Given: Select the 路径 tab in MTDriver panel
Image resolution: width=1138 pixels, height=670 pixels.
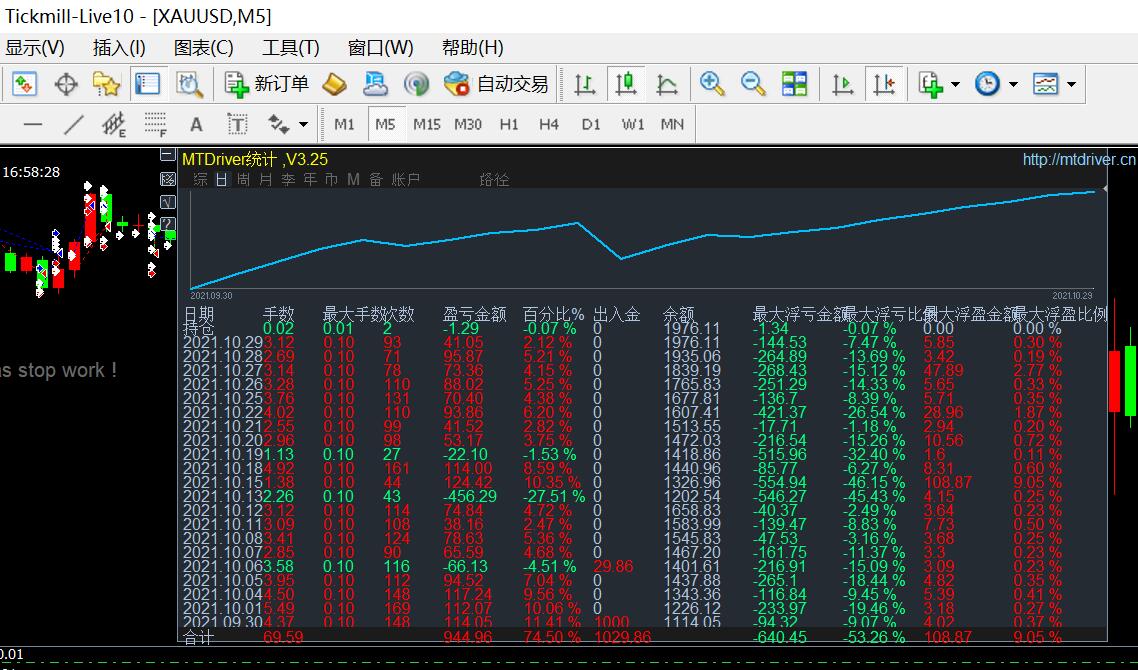Looking at the screenshot, I should coord(494,179).
